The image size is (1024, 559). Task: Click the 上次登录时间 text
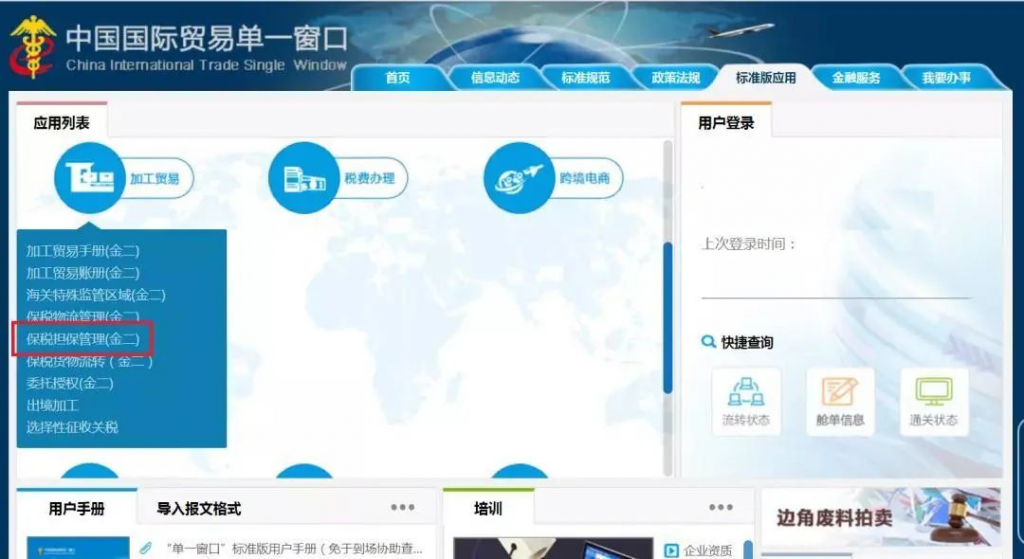click(748, 244)
